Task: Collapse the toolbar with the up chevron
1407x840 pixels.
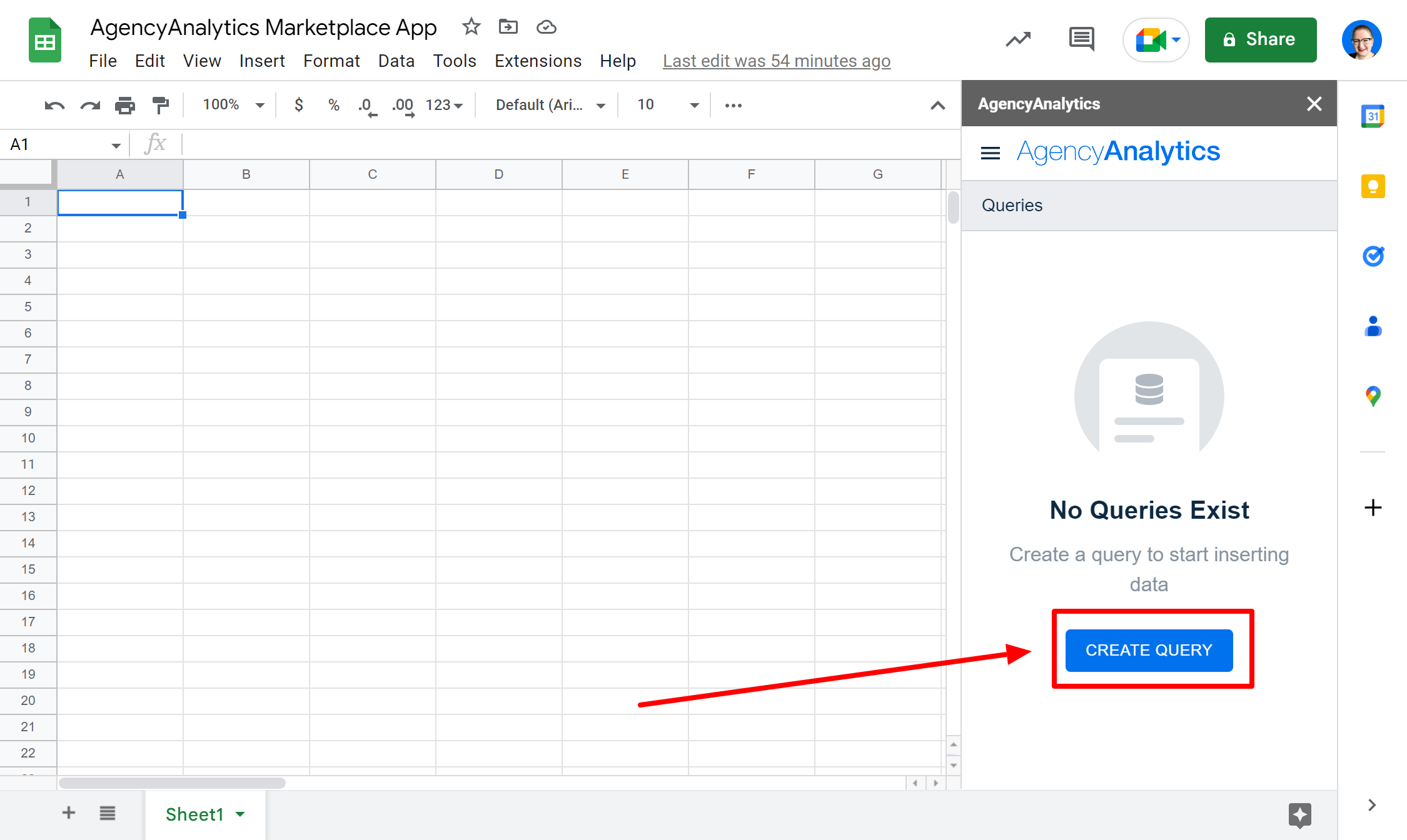Action: (x=937, y=105)
